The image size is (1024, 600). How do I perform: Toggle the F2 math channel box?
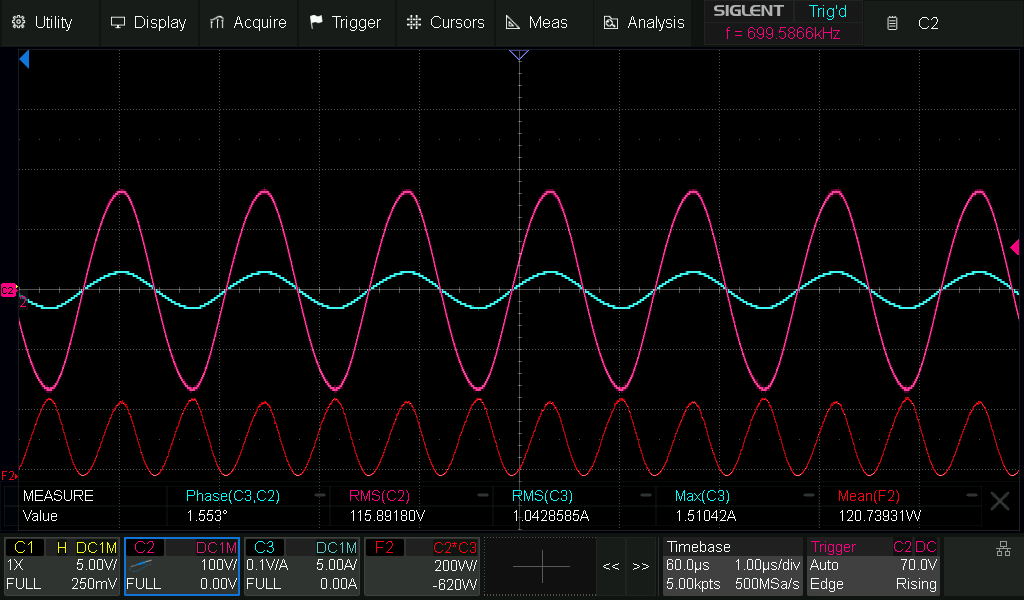422,566
